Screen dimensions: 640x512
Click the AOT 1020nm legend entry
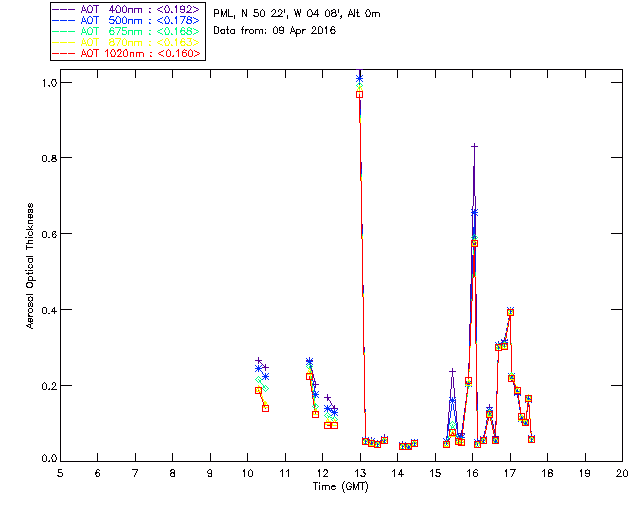[126, 53]
